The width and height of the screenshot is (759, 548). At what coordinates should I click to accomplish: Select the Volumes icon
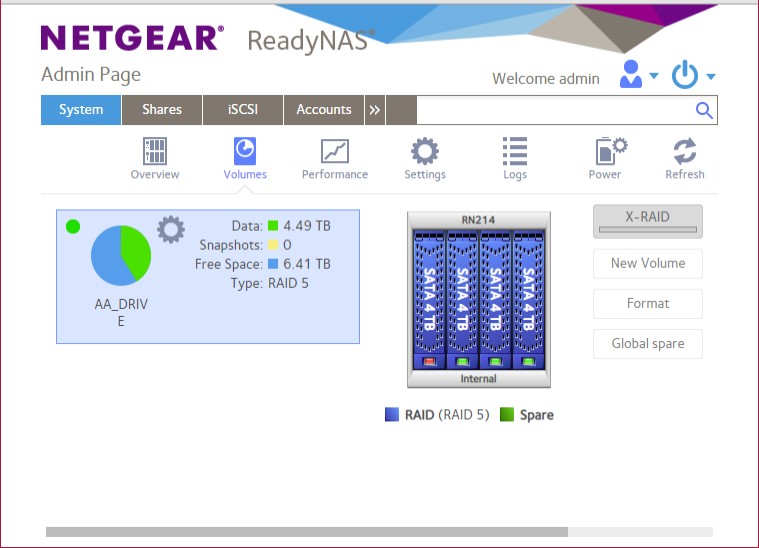[245, 151]
